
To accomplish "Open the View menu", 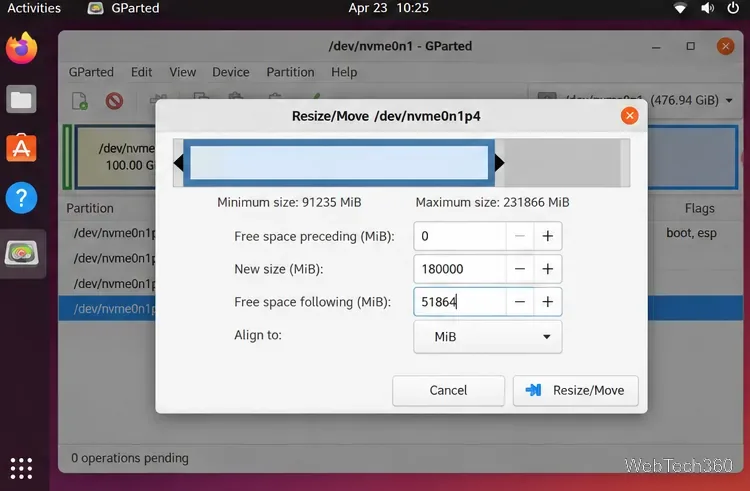I will (x=183, y=72).
